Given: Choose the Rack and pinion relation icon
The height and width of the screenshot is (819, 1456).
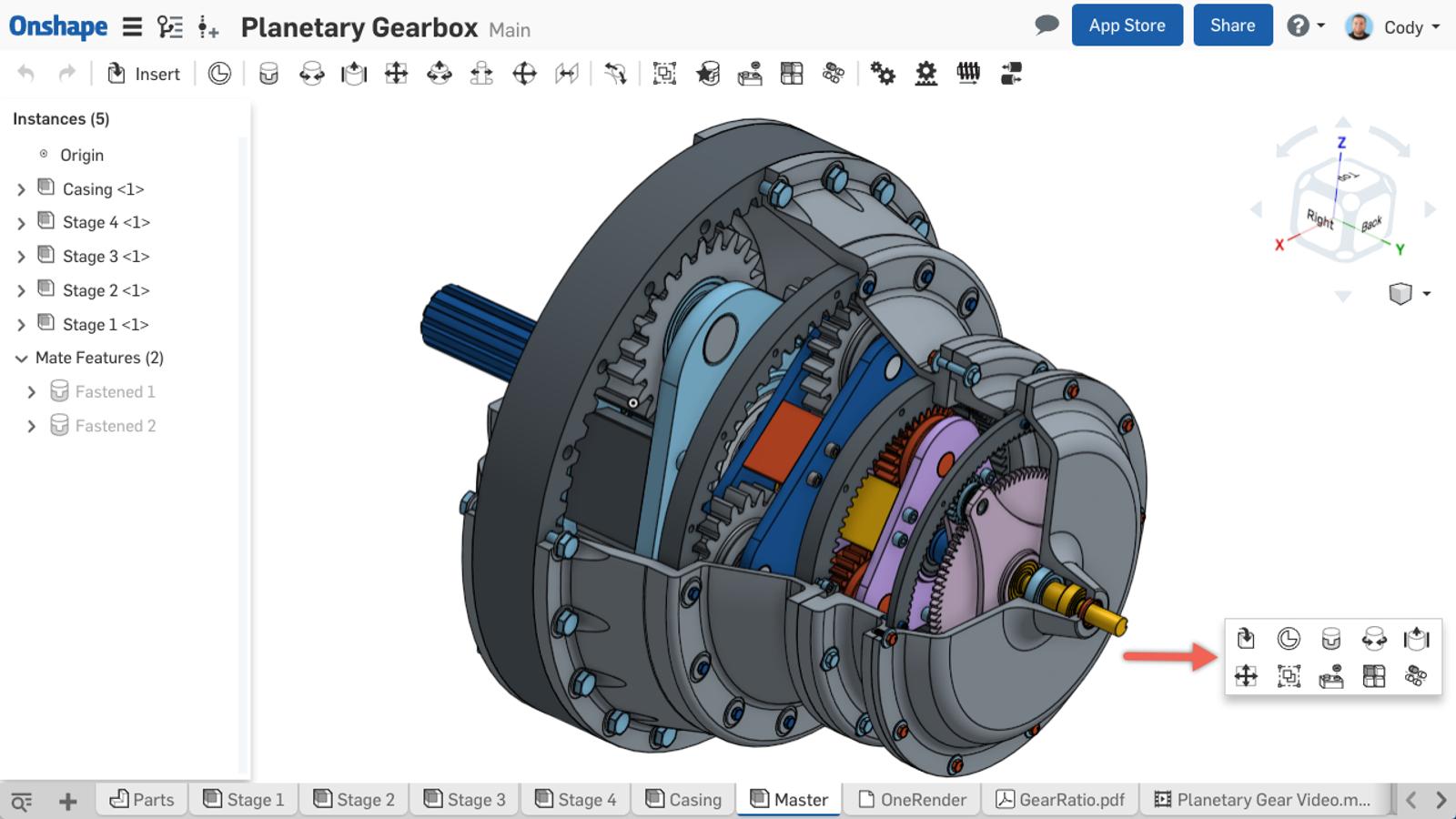Looking at the screenshot, I should tap(925, 74).
